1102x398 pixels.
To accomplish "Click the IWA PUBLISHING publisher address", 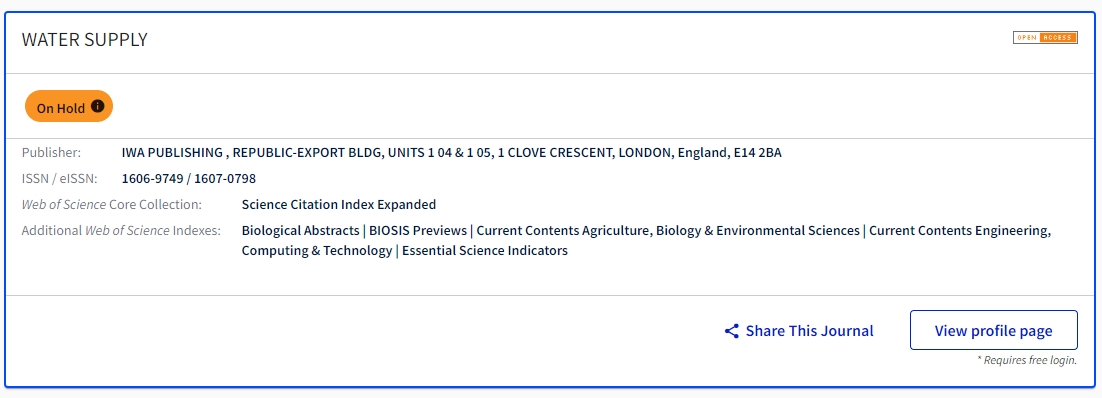I will [x=451, y=153].
